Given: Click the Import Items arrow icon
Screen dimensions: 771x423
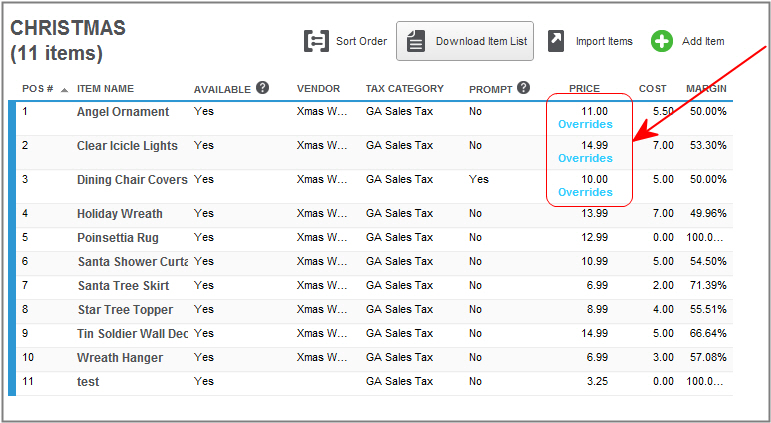Looking at the screenshot, I should click(x=556, y=41).
